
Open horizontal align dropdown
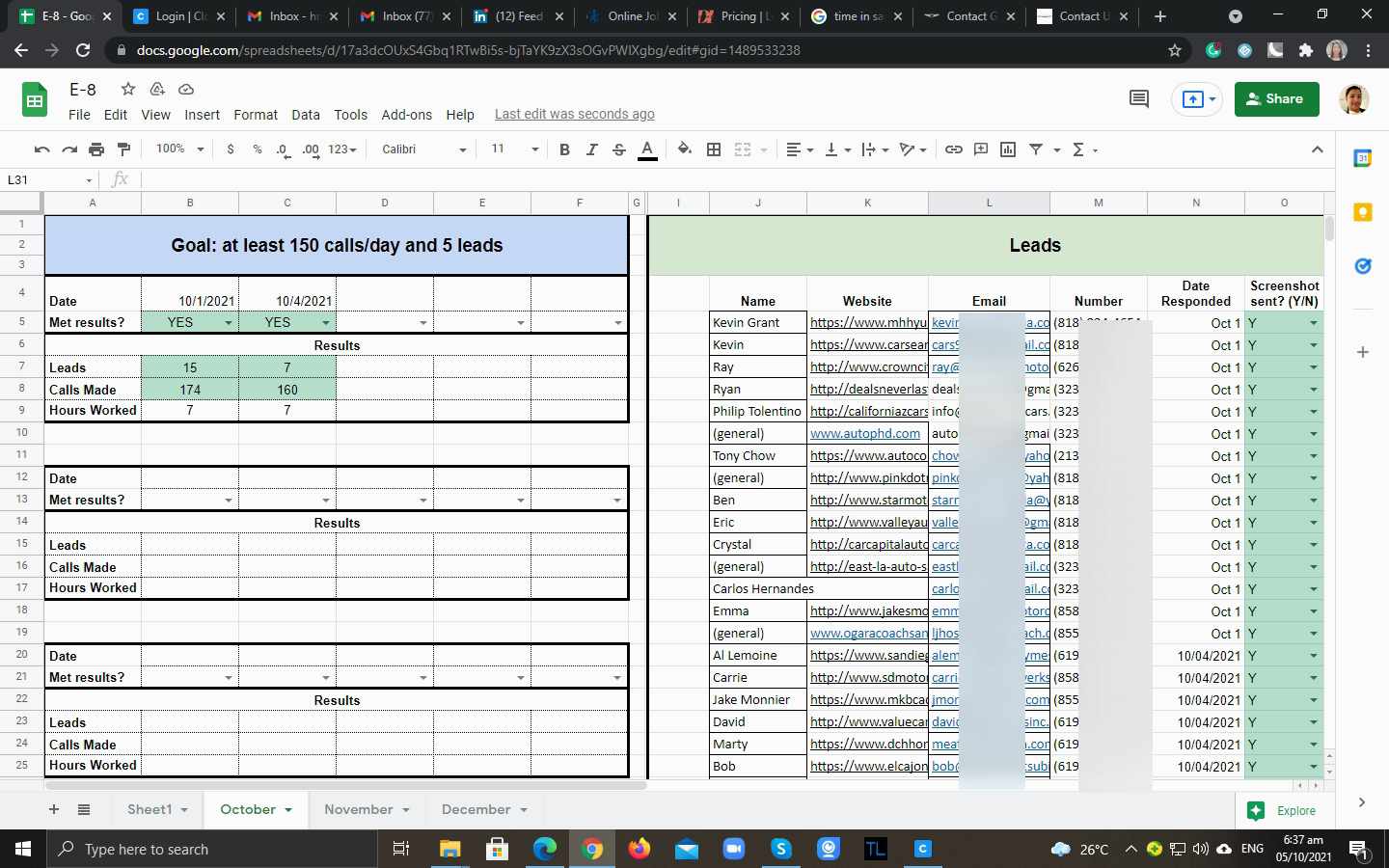[x=800, y=149]
